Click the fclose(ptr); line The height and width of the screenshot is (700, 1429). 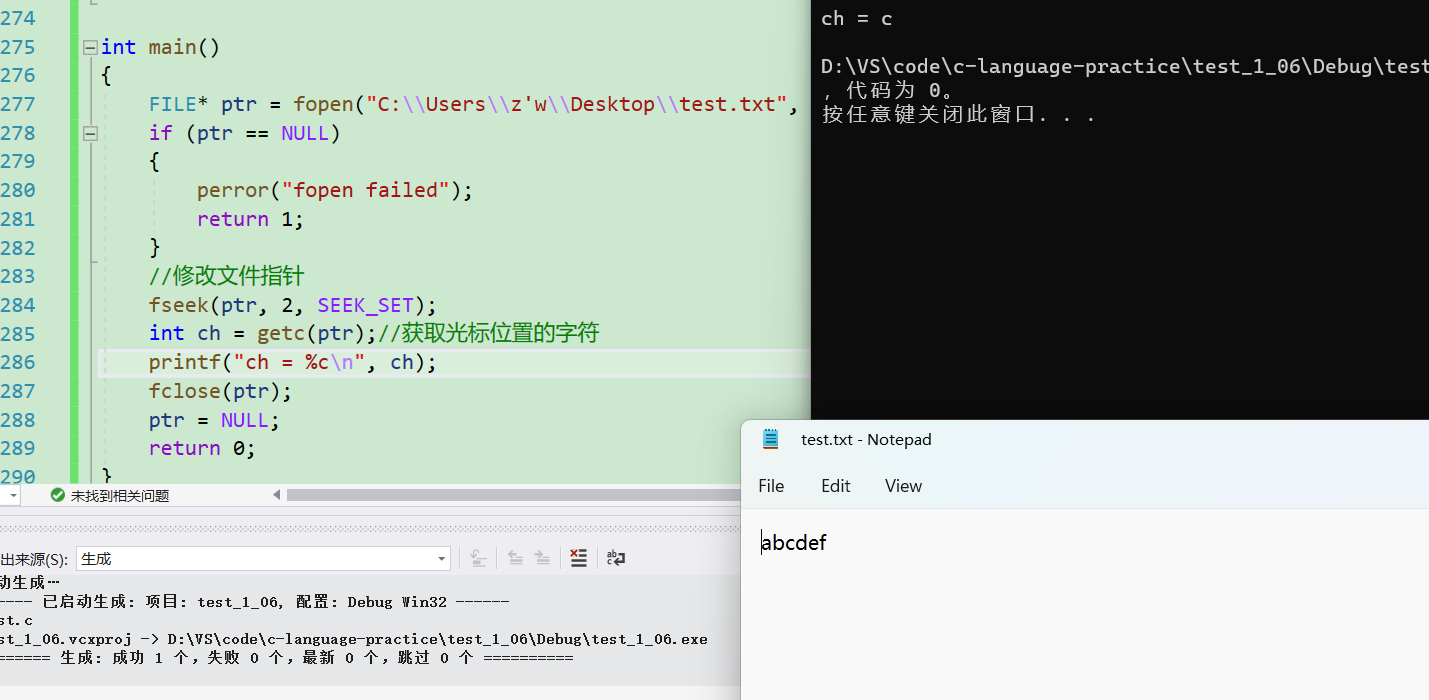pos(220,391)
